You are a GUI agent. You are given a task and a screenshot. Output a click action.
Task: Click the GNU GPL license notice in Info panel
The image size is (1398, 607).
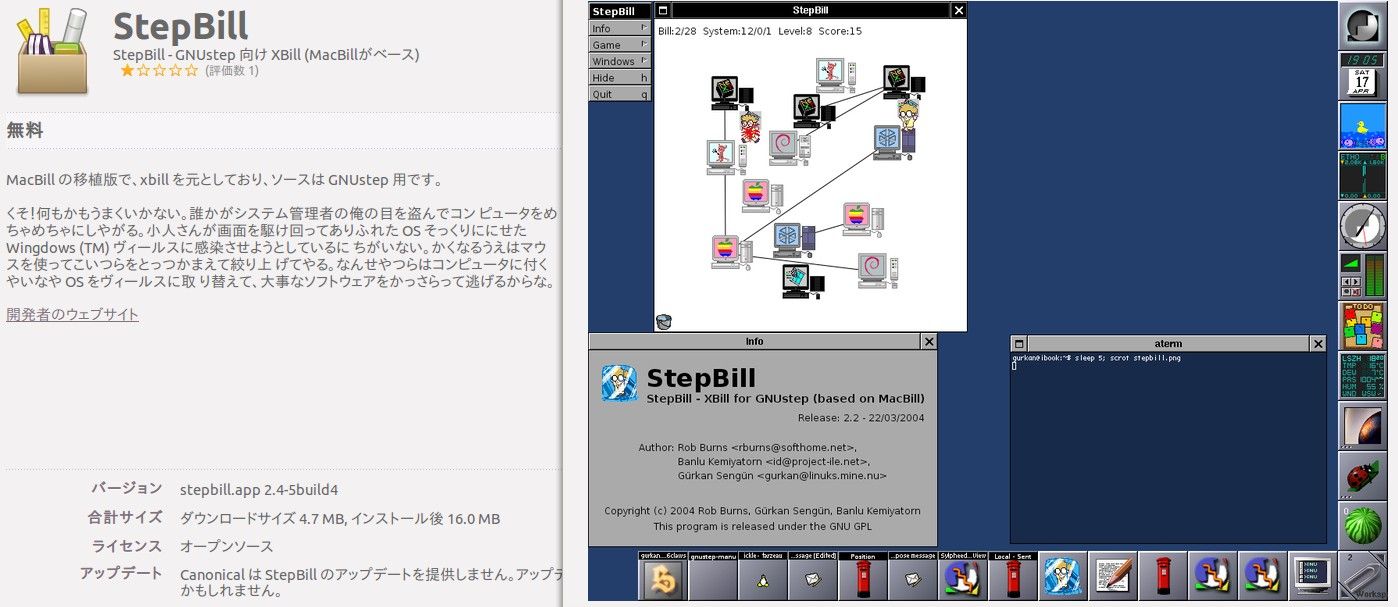(762, 526)
